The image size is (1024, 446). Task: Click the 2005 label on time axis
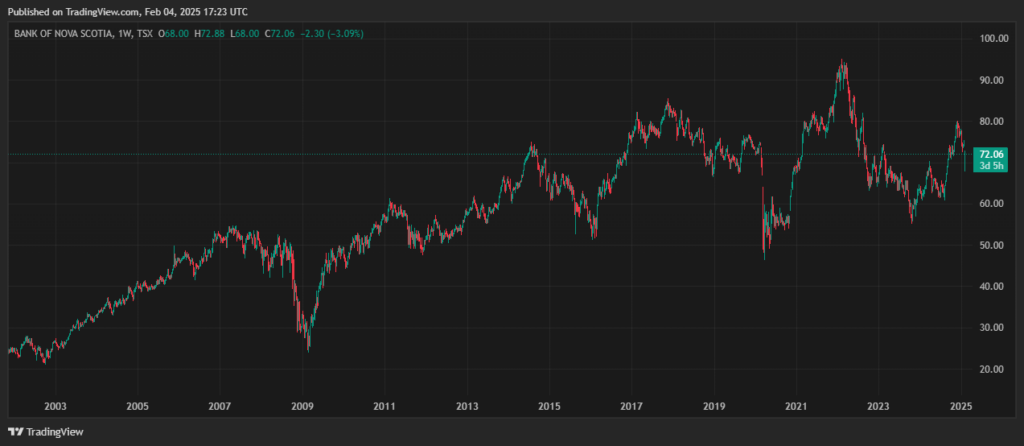tap(137, 406)
